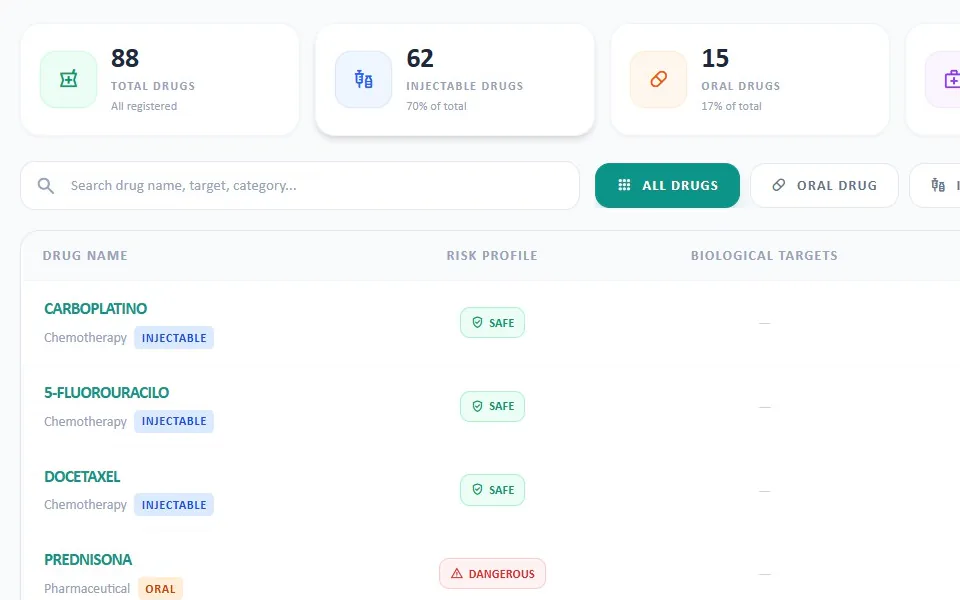Click the Injectable tag under Docetaxel
Screen dimensions: 960x600
coord(174,505)
